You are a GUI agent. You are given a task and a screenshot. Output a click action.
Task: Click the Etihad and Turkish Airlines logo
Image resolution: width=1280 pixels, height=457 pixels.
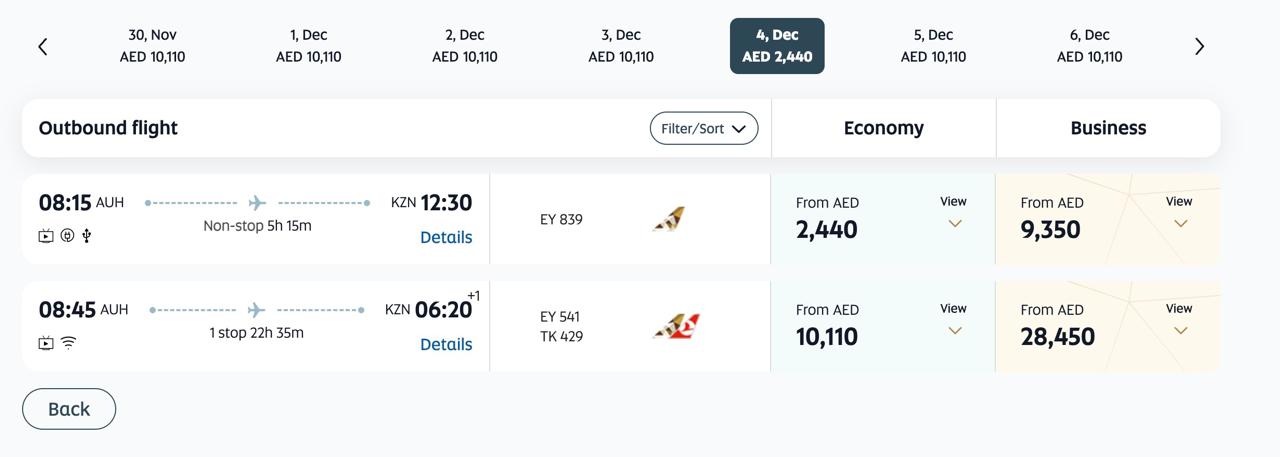click(x=676, y=326)
